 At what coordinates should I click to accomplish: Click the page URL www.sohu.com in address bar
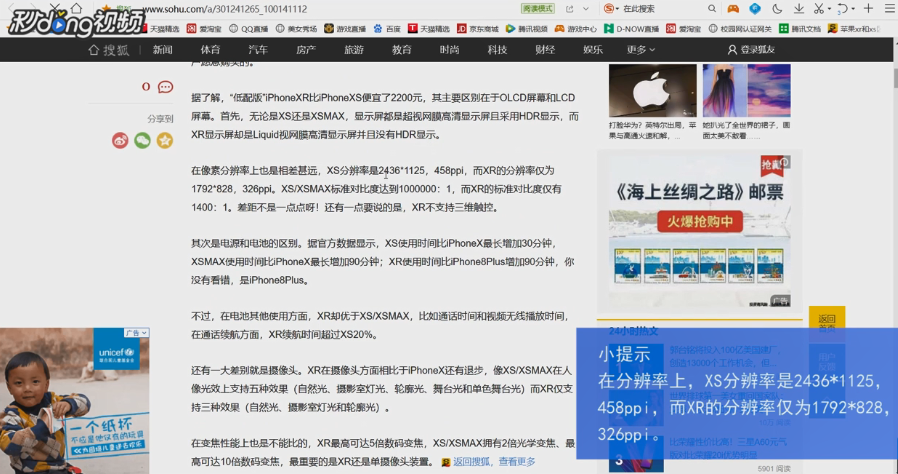(224, 9)
